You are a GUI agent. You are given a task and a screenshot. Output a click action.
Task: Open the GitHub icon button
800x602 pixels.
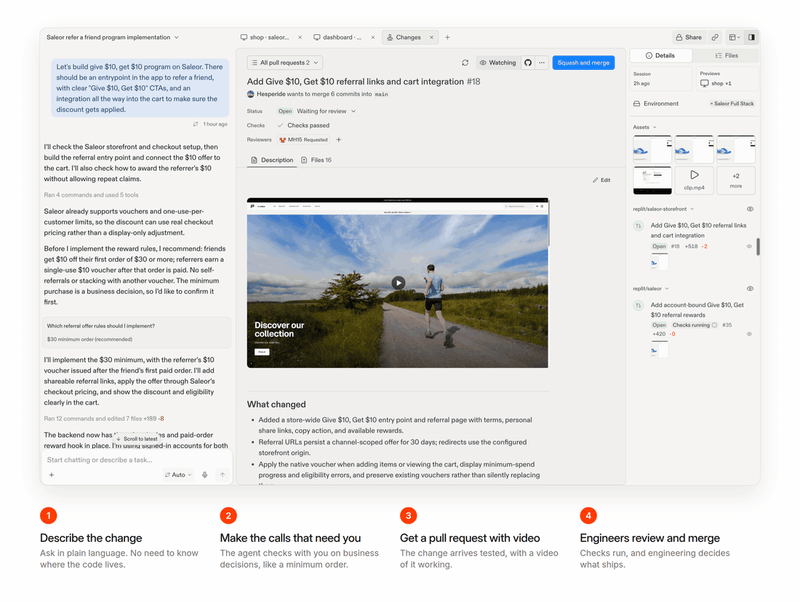pos(528,63)
